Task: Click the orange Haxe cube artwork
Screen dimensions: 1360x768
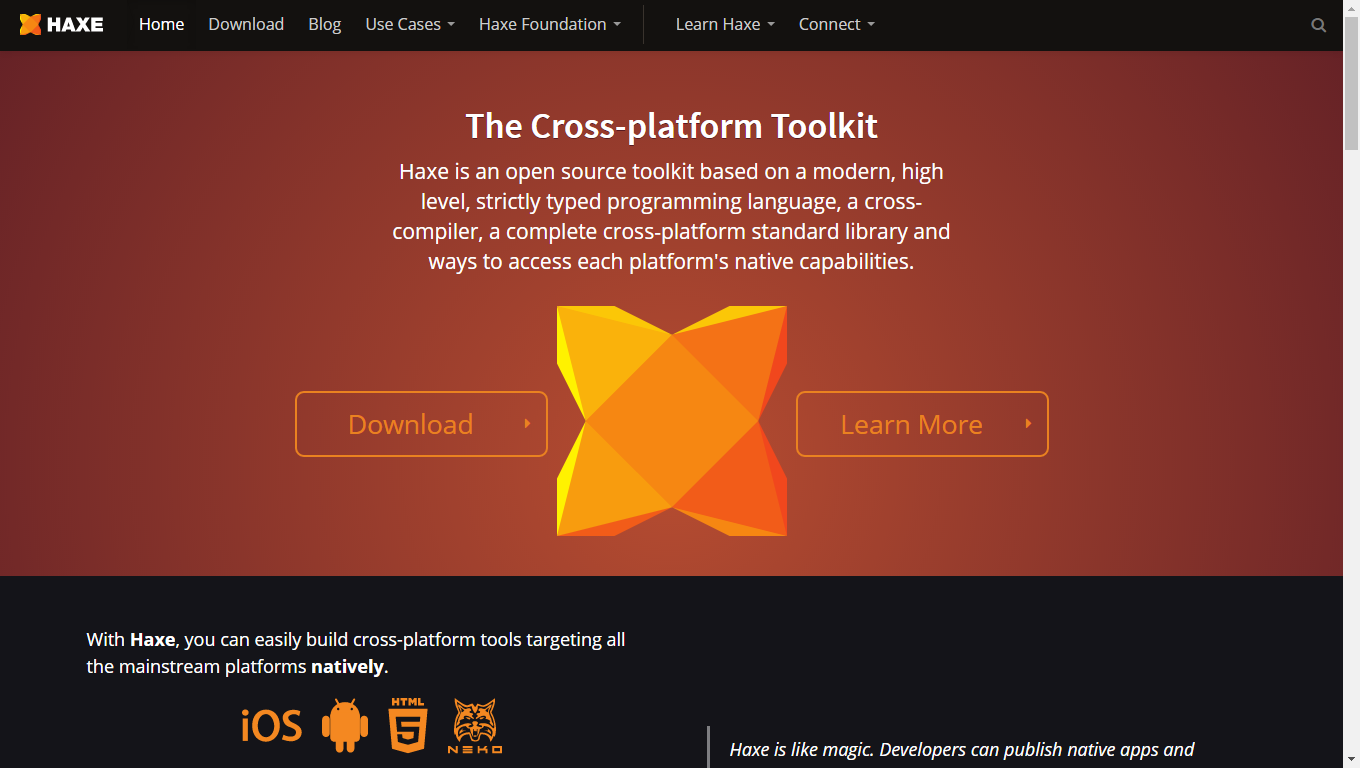Action: pos(672,420)
